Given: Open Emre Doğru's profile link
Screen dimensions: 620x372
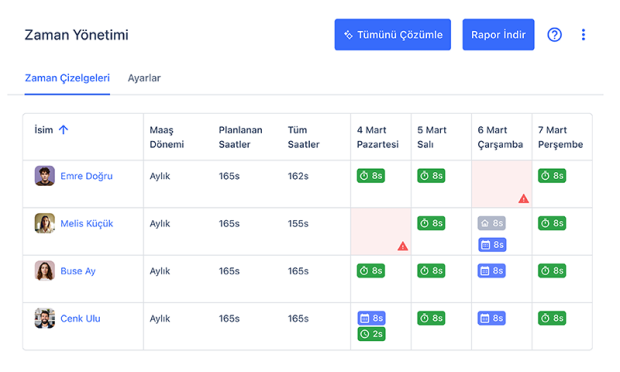Looking at the screenshot, I should click(86, 176).
